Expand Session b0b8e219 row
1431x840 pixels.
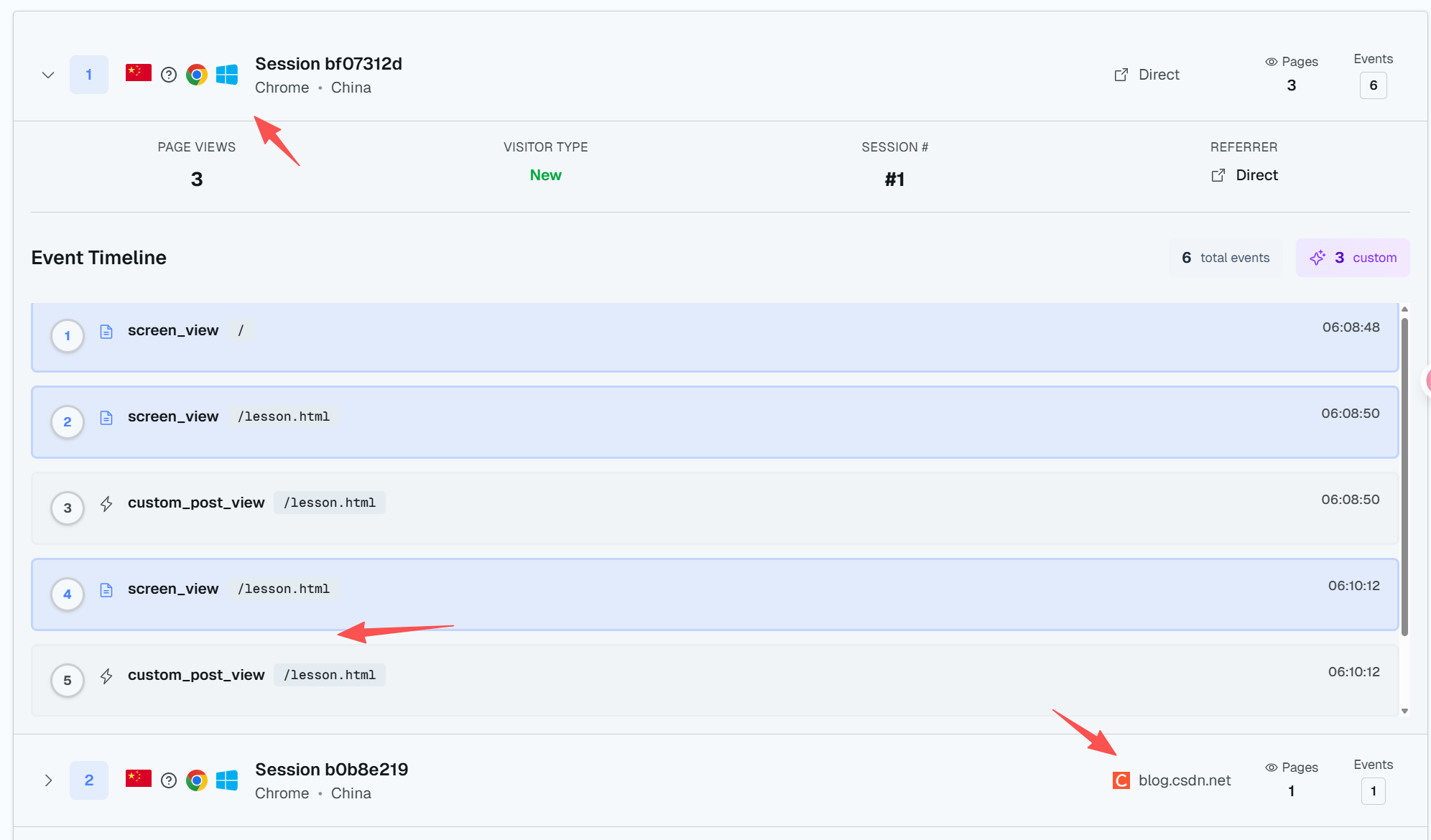[48, 780]
